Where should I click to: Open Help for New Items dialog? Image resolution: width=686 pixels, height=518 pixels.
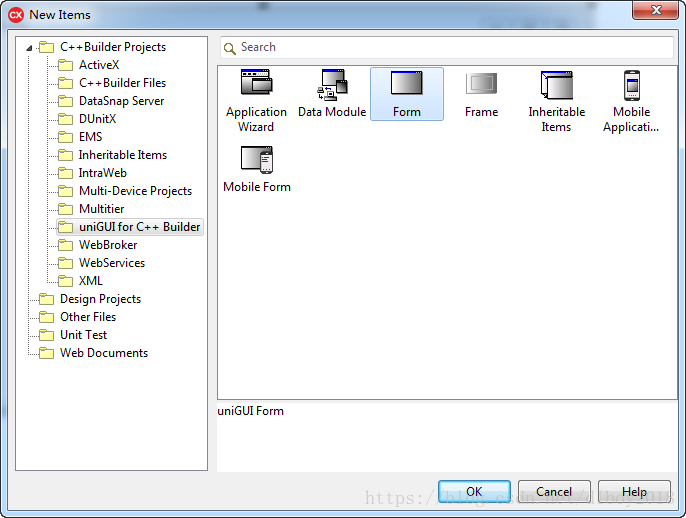634,492
